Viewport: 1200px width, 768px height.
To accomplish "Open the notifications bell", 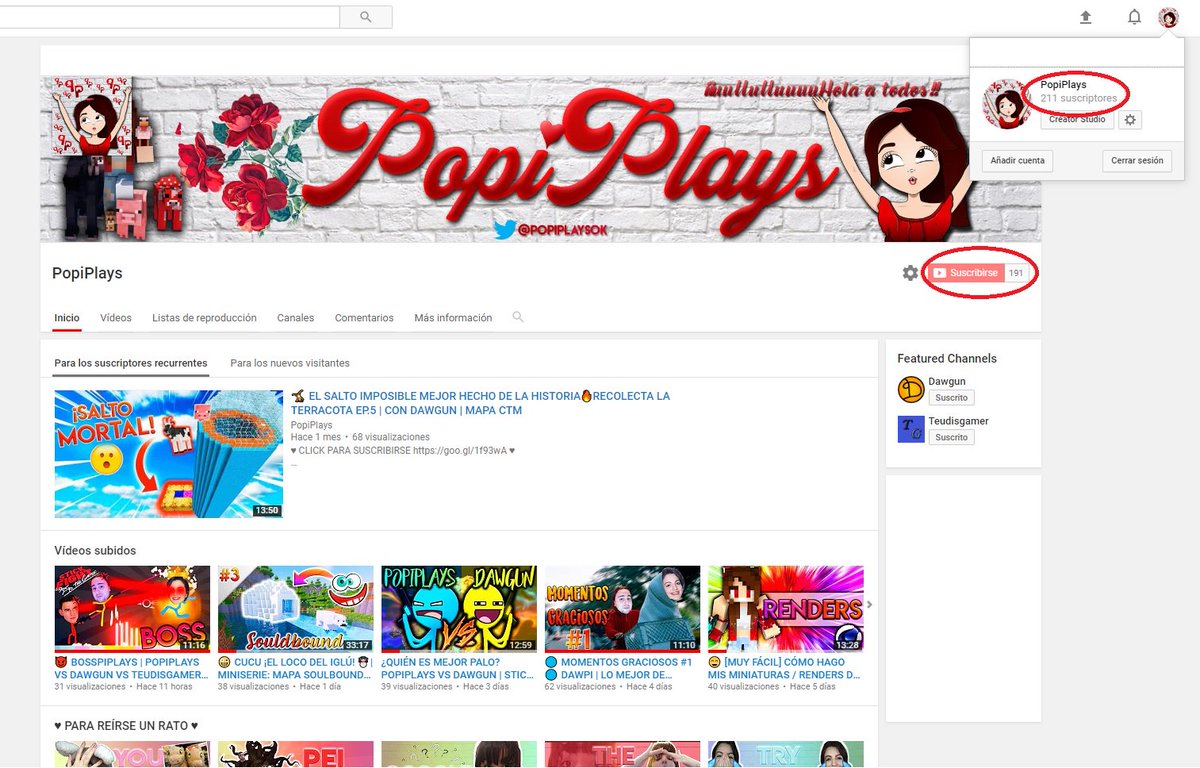I will coord(1134,17).
